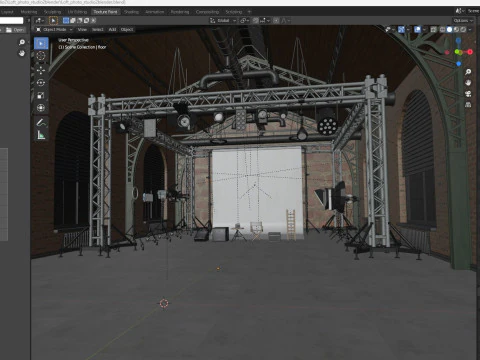Click the red X axis gizmo ball
480x360 pixels.
[x=470, y=52]
